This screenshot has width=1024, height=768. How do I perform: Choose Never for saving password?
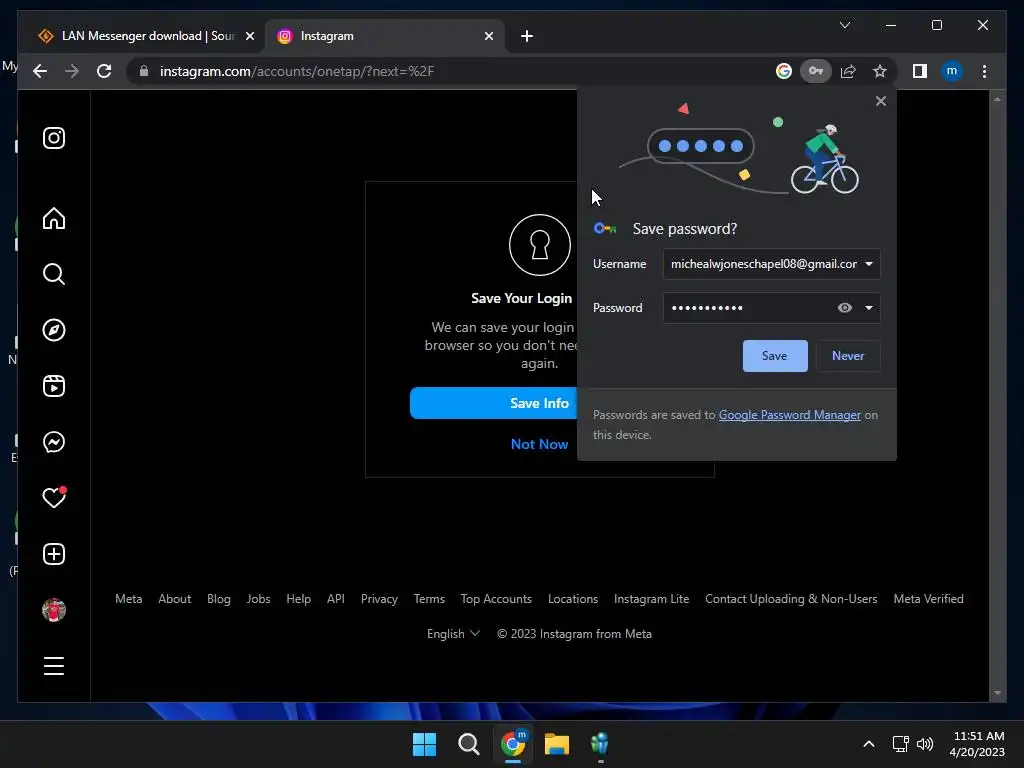848,356
